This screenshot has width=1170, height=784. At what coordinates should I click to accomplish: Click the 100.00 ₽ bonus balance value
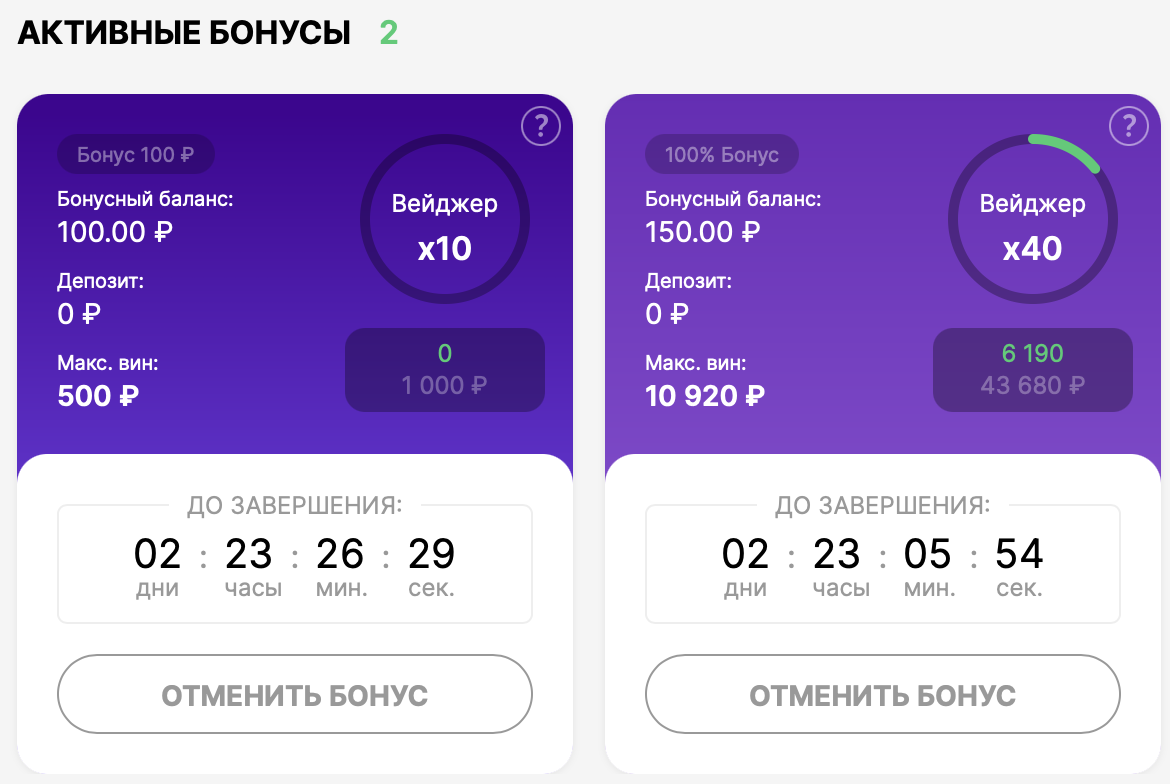(x=115, y=232)
